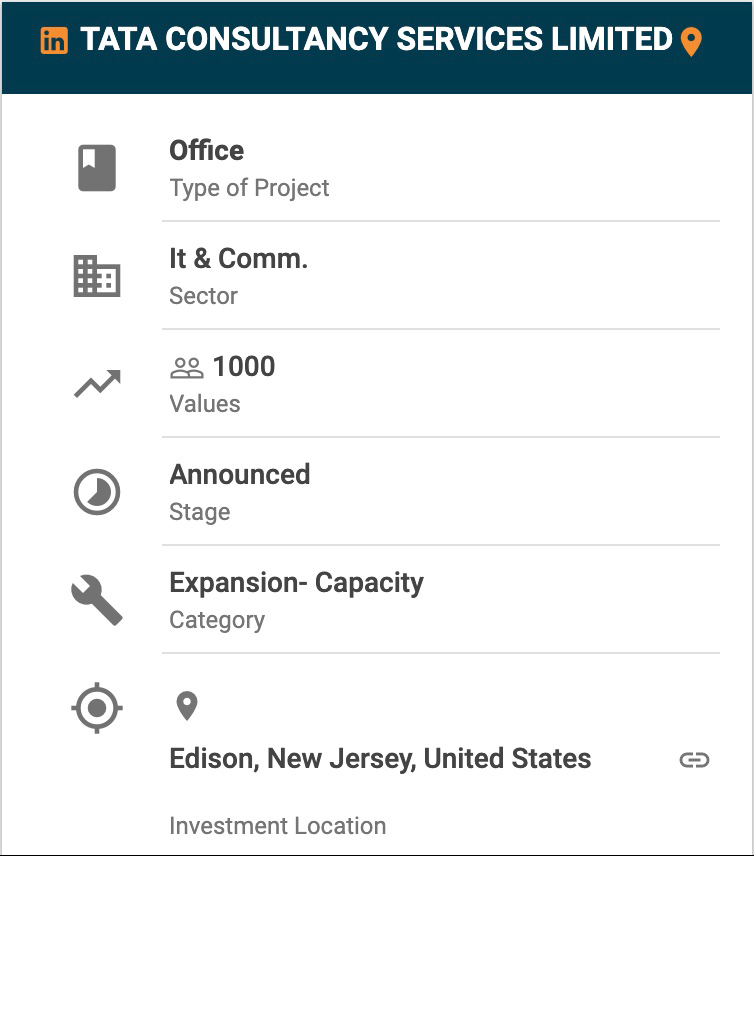This screenshot has width=754, height=1012.
Task: Click the wrench icon beside Category
Action: pyautogui.click(x=97, y=601)
